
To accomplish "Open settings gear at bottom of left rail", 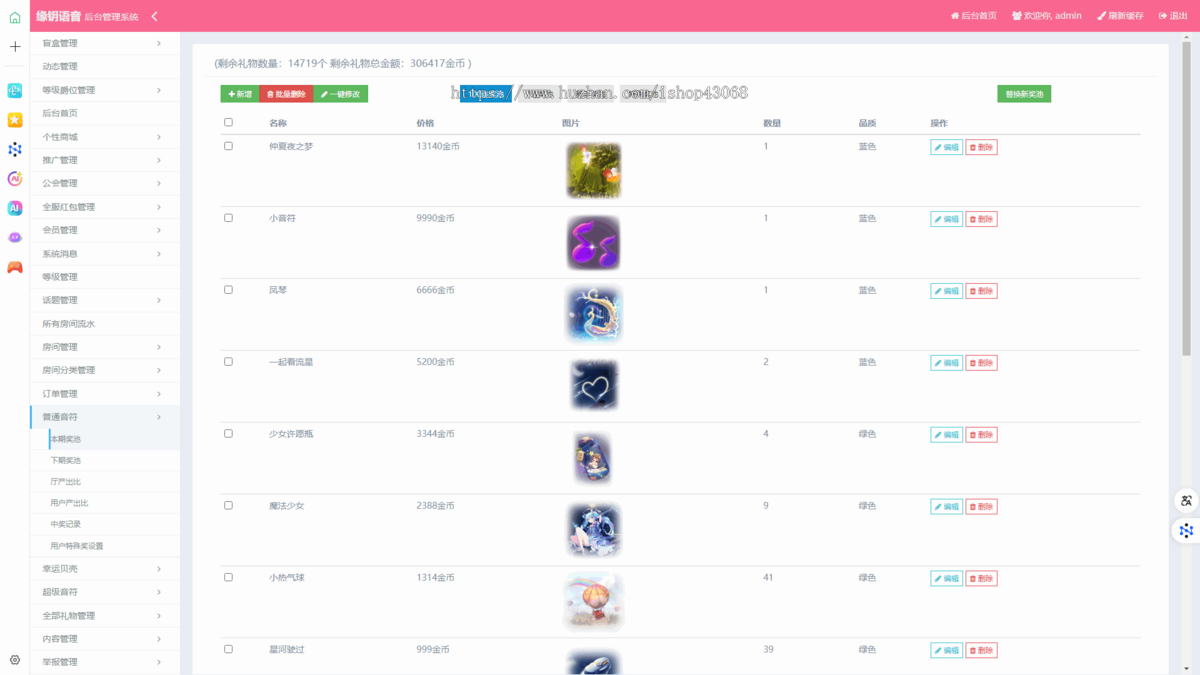I will pos(15,660).
